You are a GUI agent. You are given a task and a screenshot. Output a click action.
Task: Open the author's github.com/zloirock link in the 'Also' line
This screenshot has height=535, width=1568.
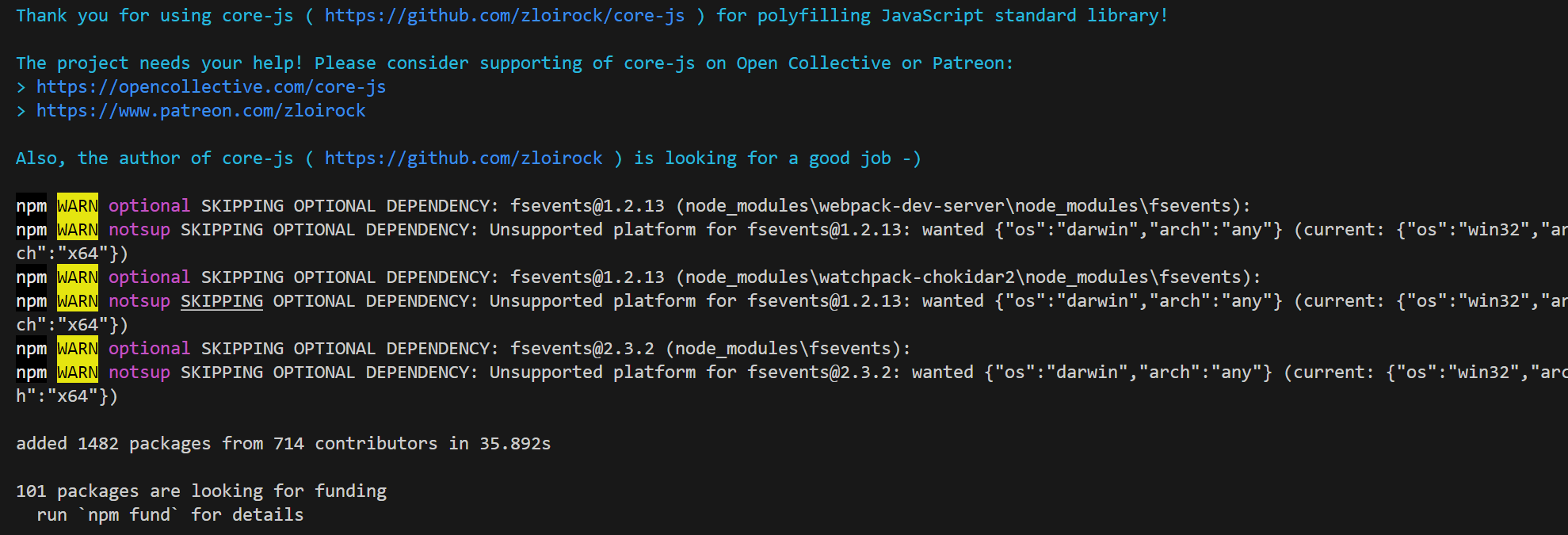464,159
